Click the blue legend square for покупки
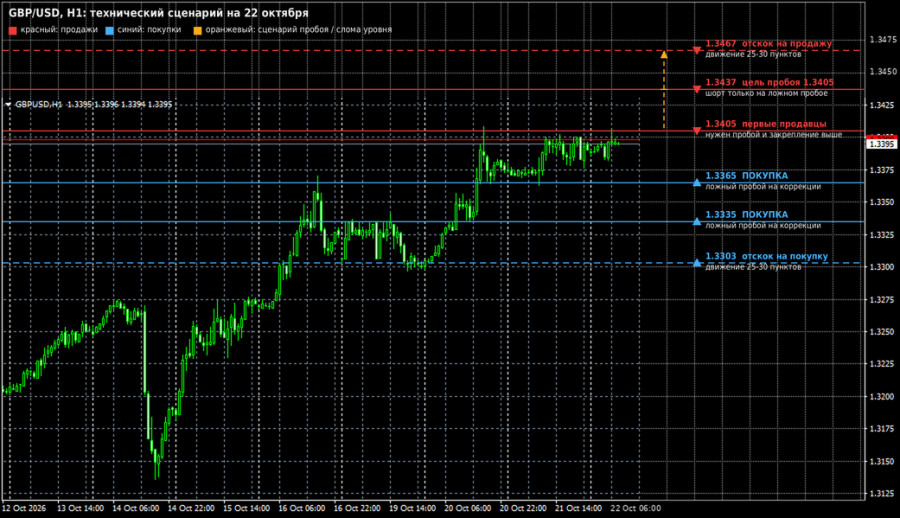Screen dimensions: 900x518 (110, 30)
